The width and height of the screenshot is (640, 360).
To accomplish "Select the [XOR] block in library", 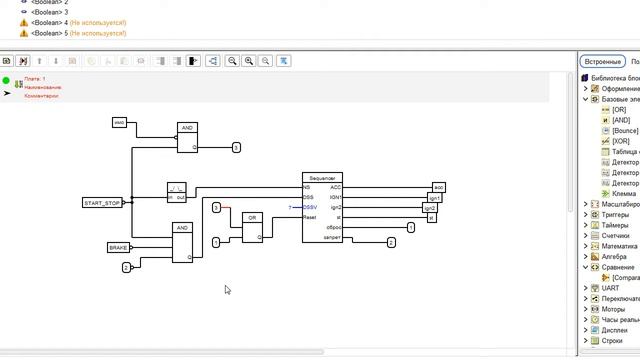I will tap(621, 141).
